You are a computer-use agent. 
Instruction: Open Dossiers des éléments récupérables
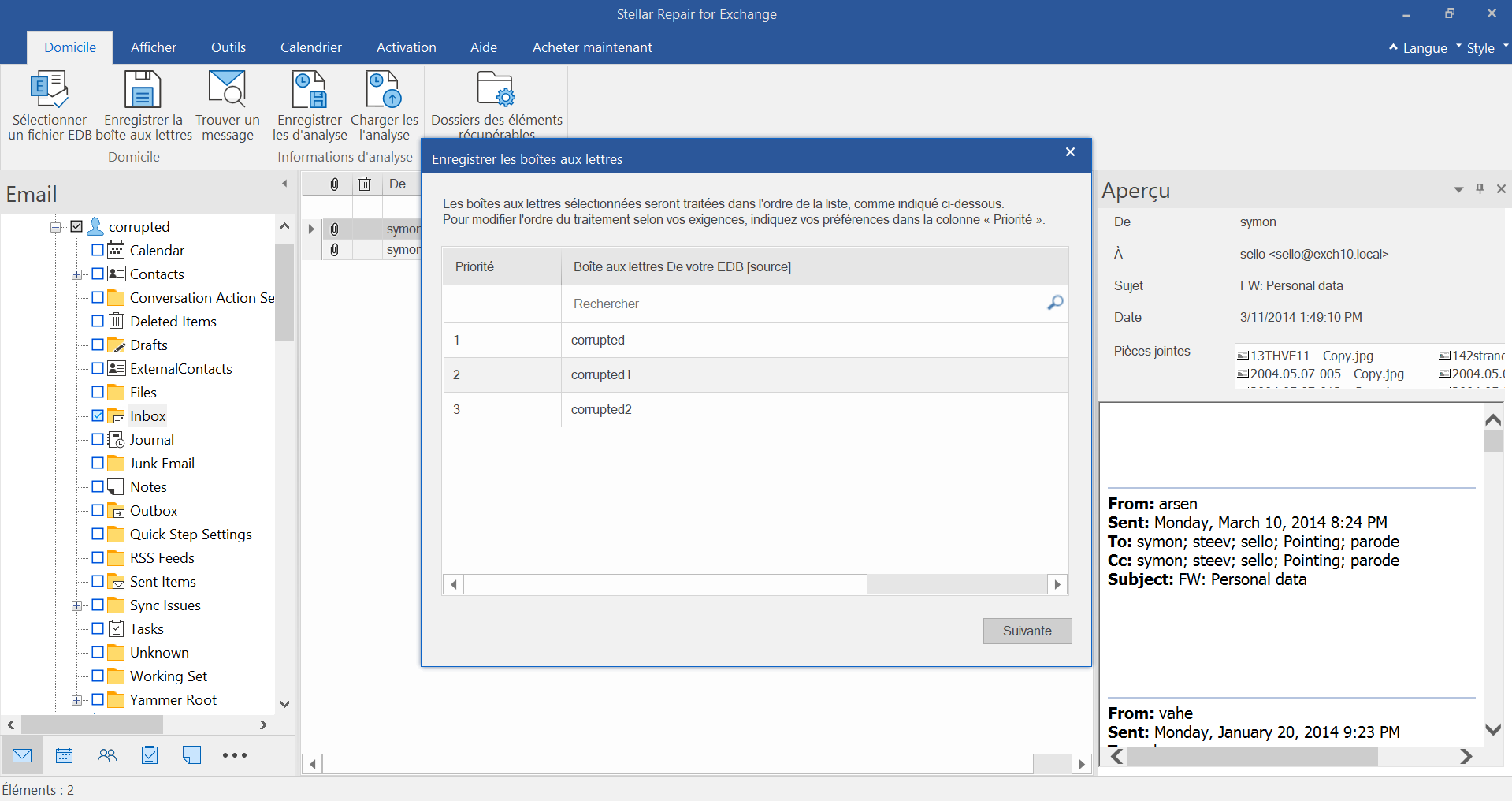(496, 90)
